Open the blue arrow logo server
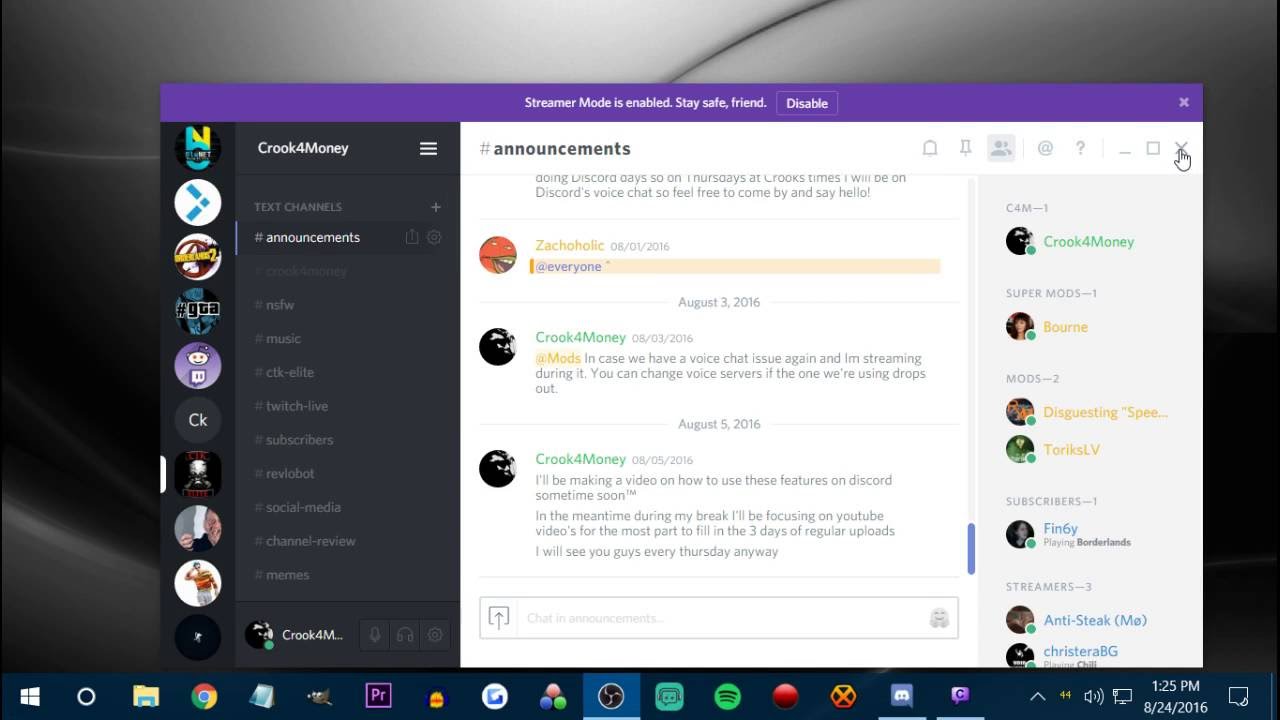Image resolution: width=1280 pixels, height=720 pixels. click(x=197, y=203)
